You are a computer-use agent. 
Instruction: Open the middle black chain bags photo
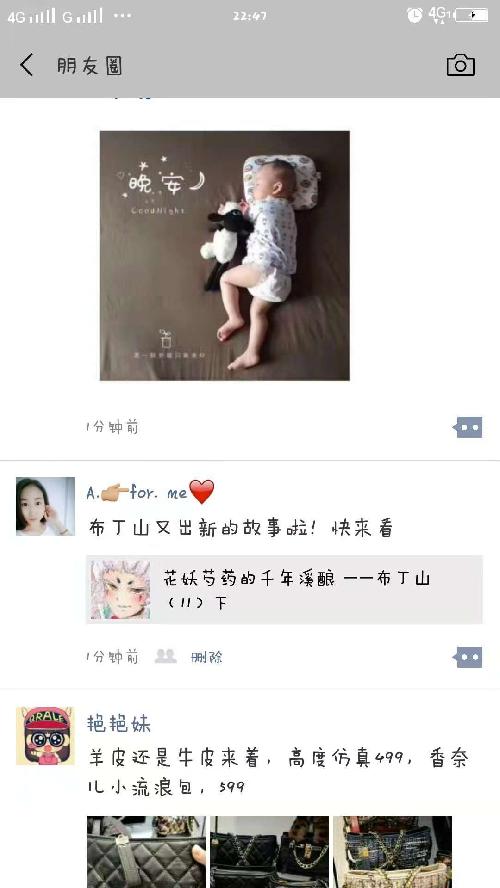coord(270,852)
